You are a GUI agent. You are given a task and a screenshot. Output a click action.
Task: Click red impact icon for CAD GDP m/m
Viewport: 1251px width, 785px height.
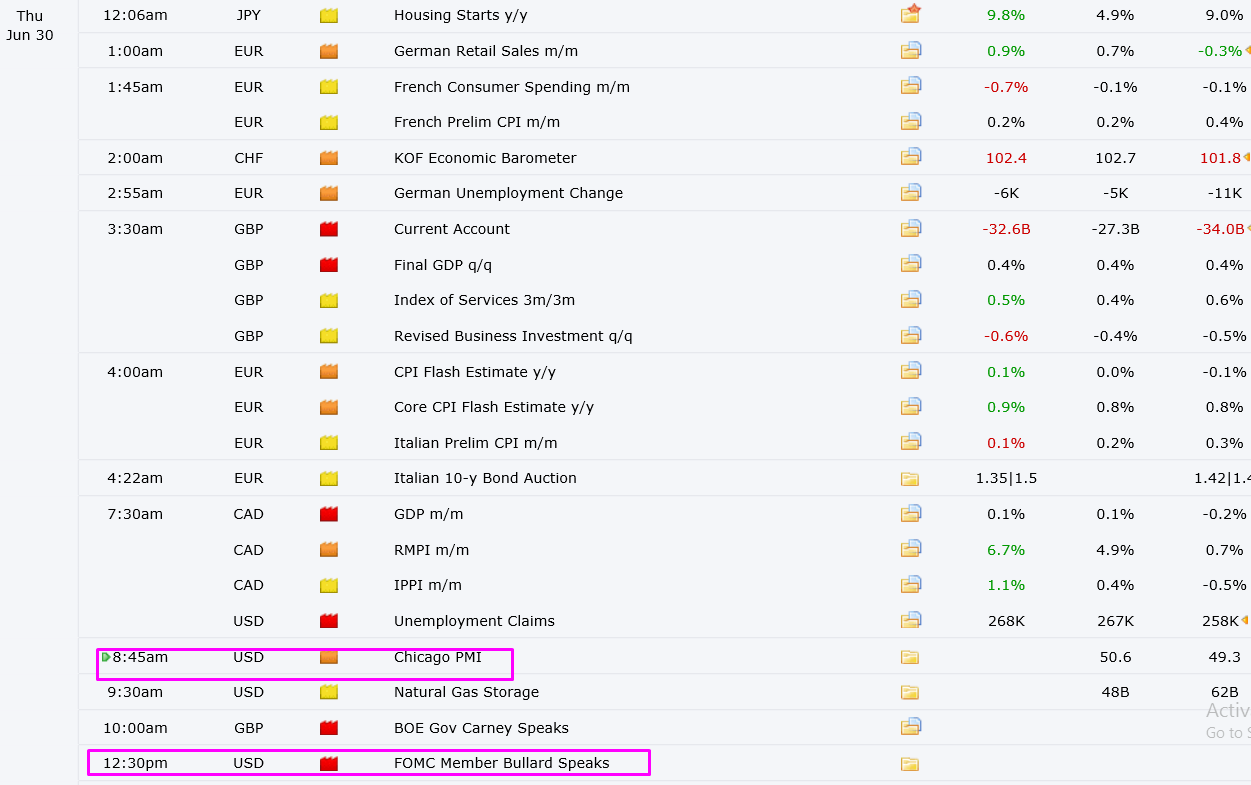point(329,514)
